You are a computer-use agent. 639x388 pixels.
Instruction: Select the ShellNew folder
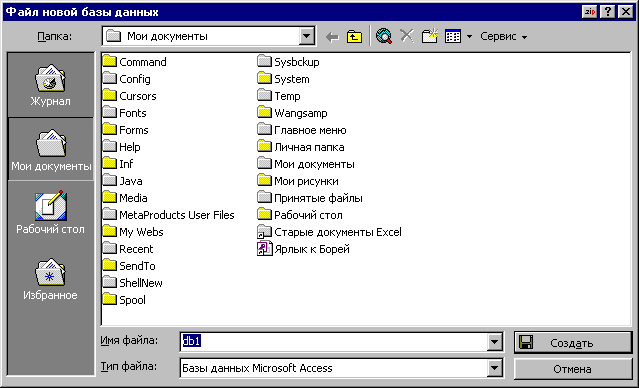click(133, 283)
